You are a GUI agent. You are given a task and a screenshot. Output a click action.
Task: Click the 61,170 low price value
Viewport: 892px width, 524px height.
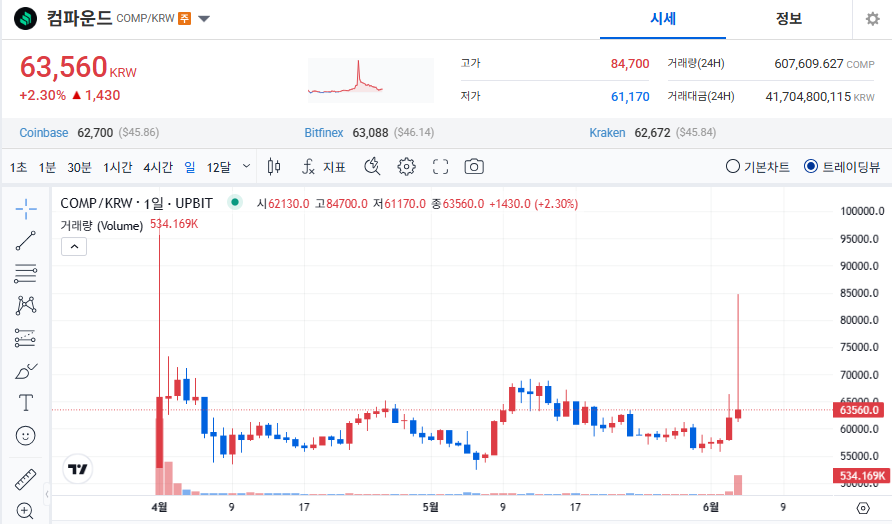pos(630,97)
